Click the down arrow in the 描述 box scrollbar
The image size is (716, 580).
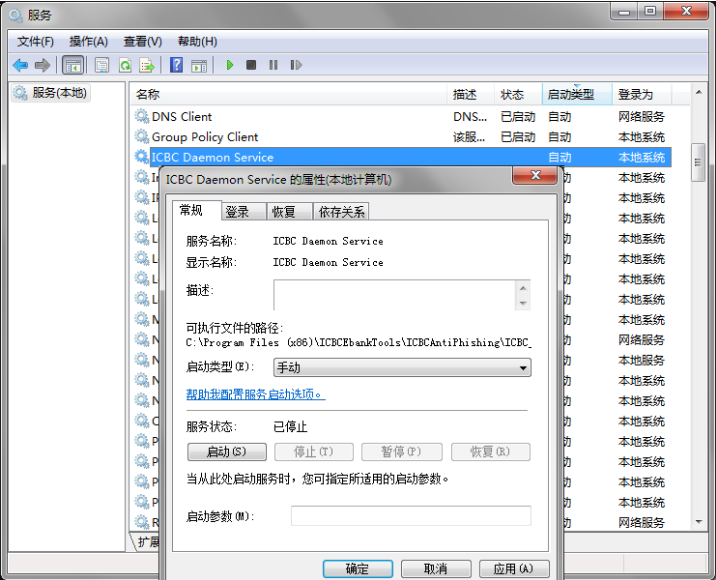(522, 302)
